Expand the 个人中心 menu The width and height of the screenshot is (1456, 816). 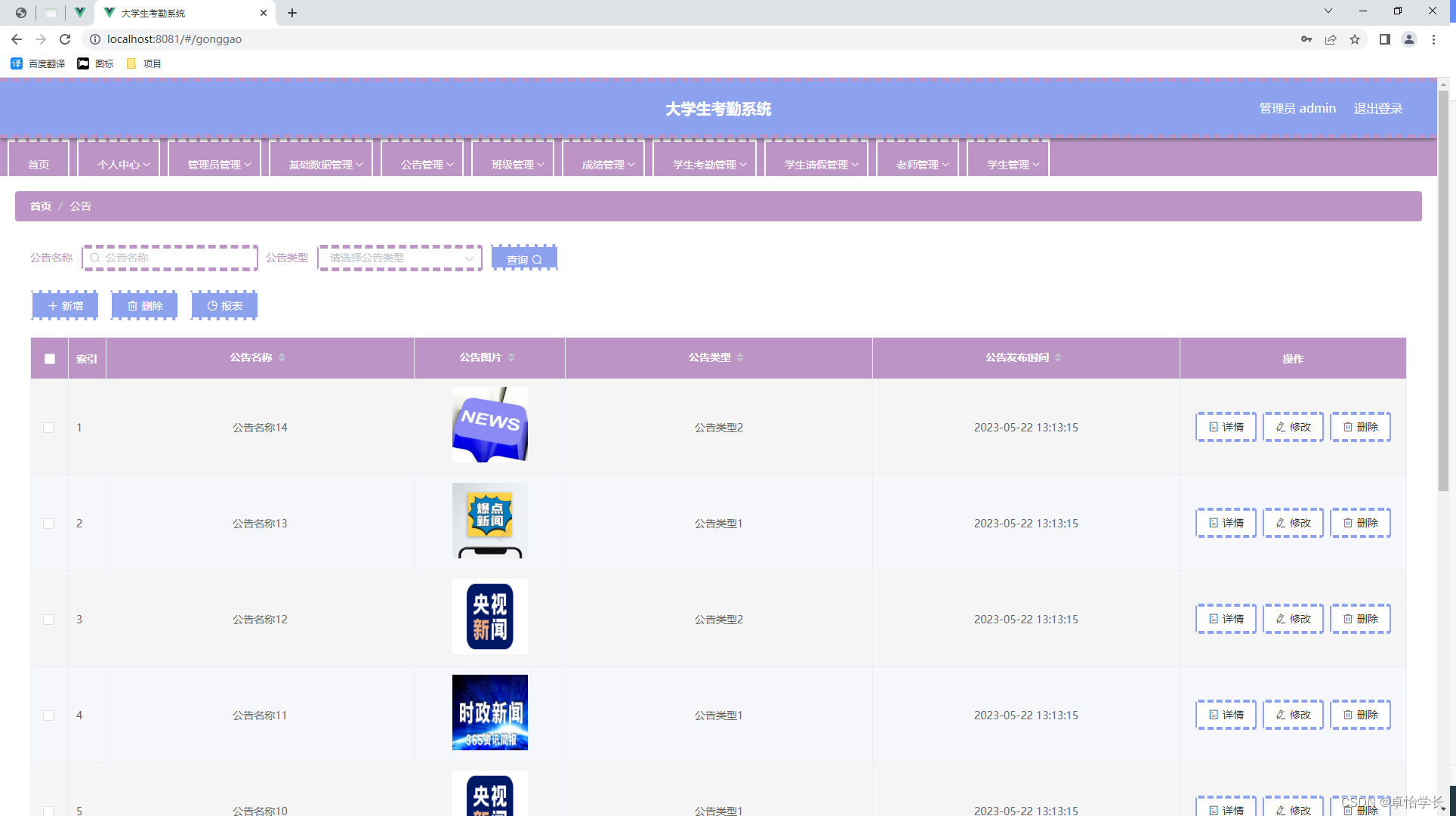[x=122, y=164]
